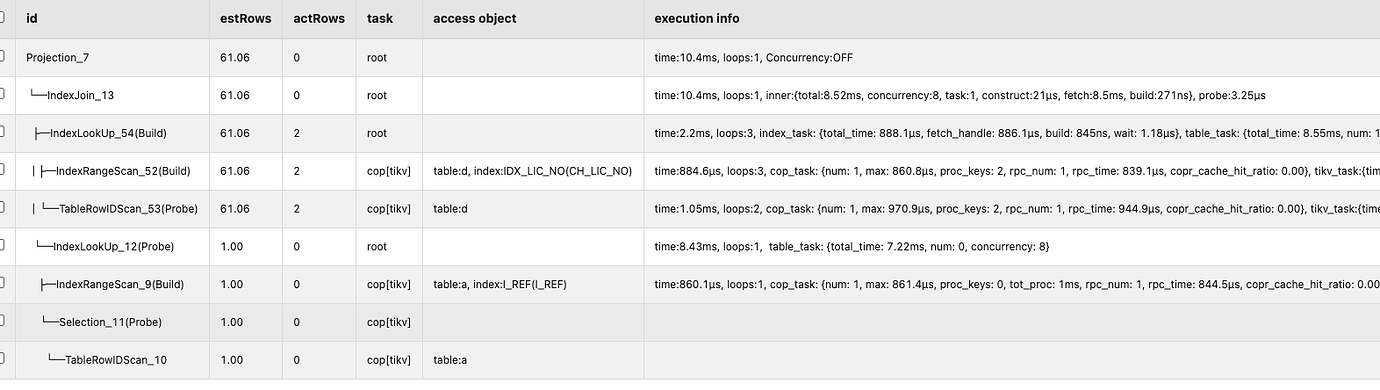Select the IndexJoin_13 tree node

click(x=78, y=96)
